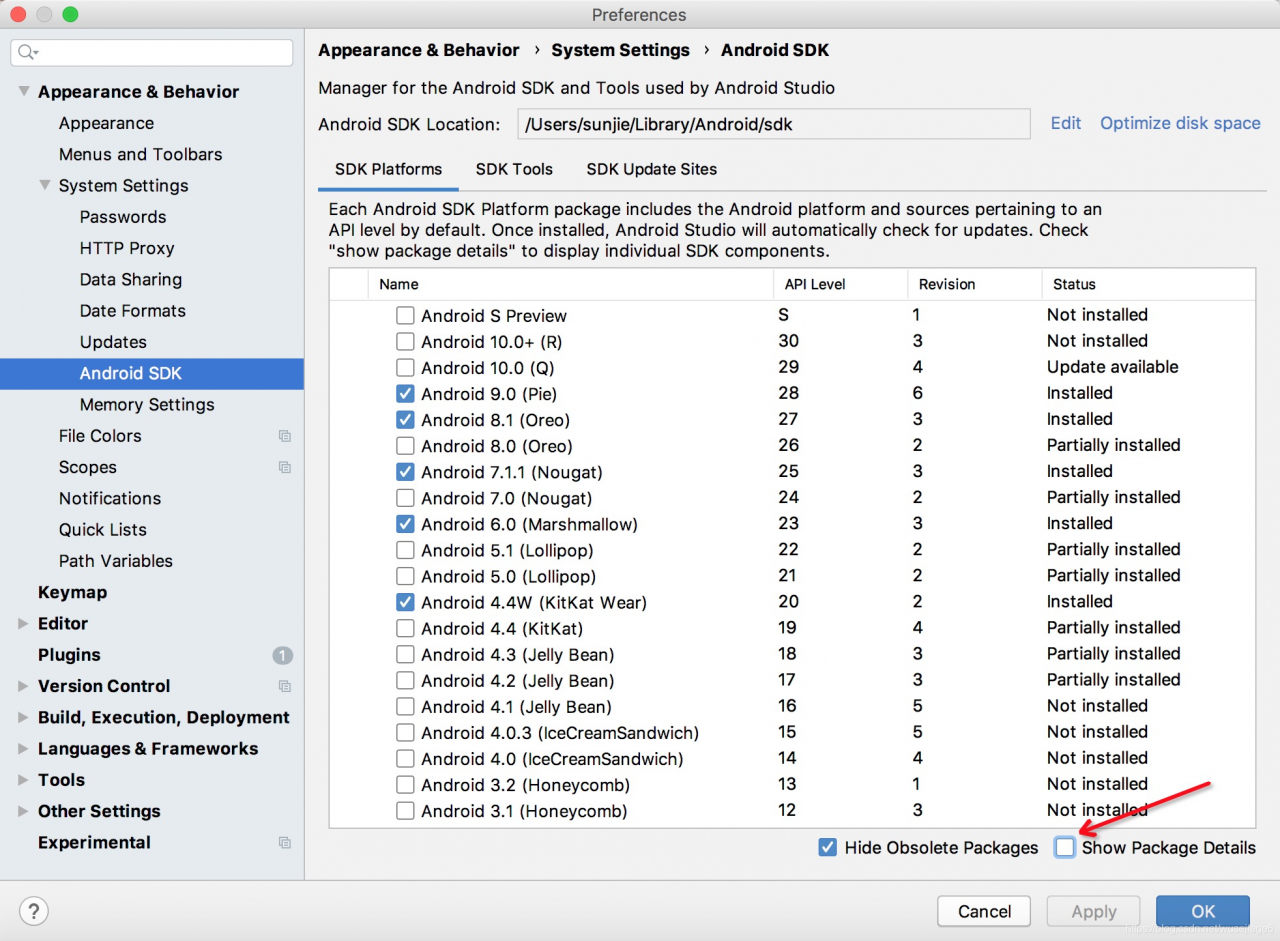This screenshot has height=941, width=1280.
Task: Check the Android 5.1 (Lollipop) checkbox
Action: click(405, 549)
